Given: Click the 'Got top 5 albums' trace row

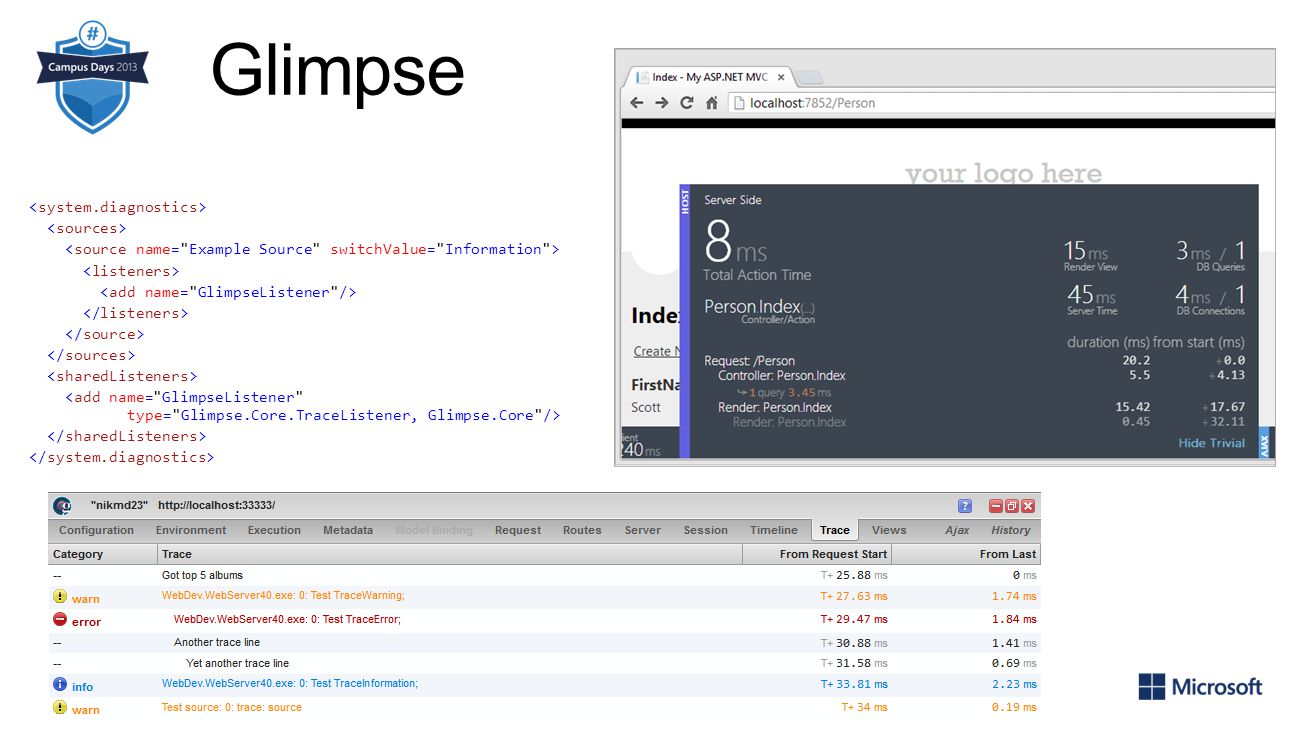Looking at the screenshot, I should (544, 576).
